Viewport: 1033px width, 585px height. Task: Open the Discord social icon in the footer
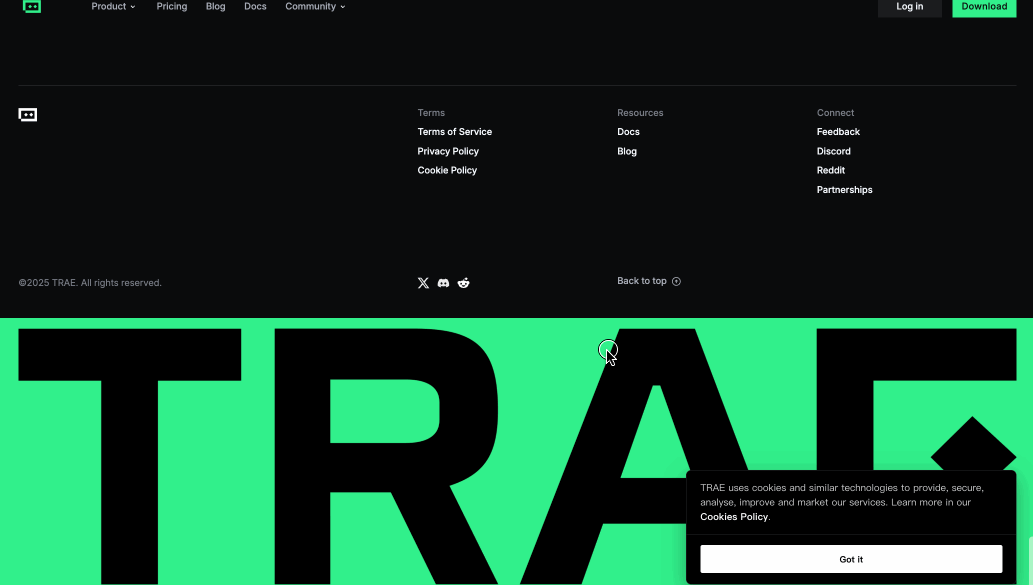pyautogui.click(x=443, y=283)
